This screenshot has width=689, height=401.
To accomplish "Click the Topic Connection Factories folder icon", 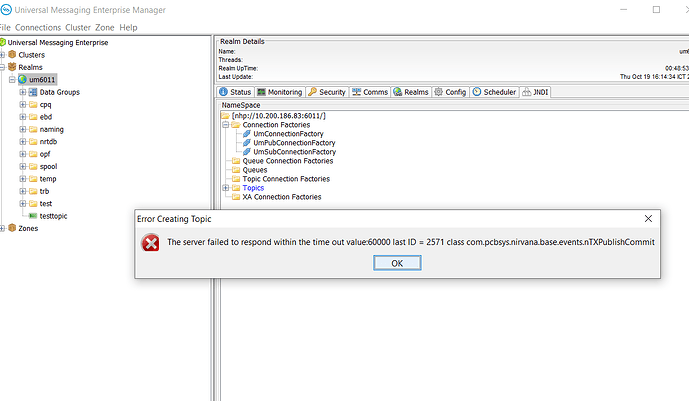I will tap(236, 179).
